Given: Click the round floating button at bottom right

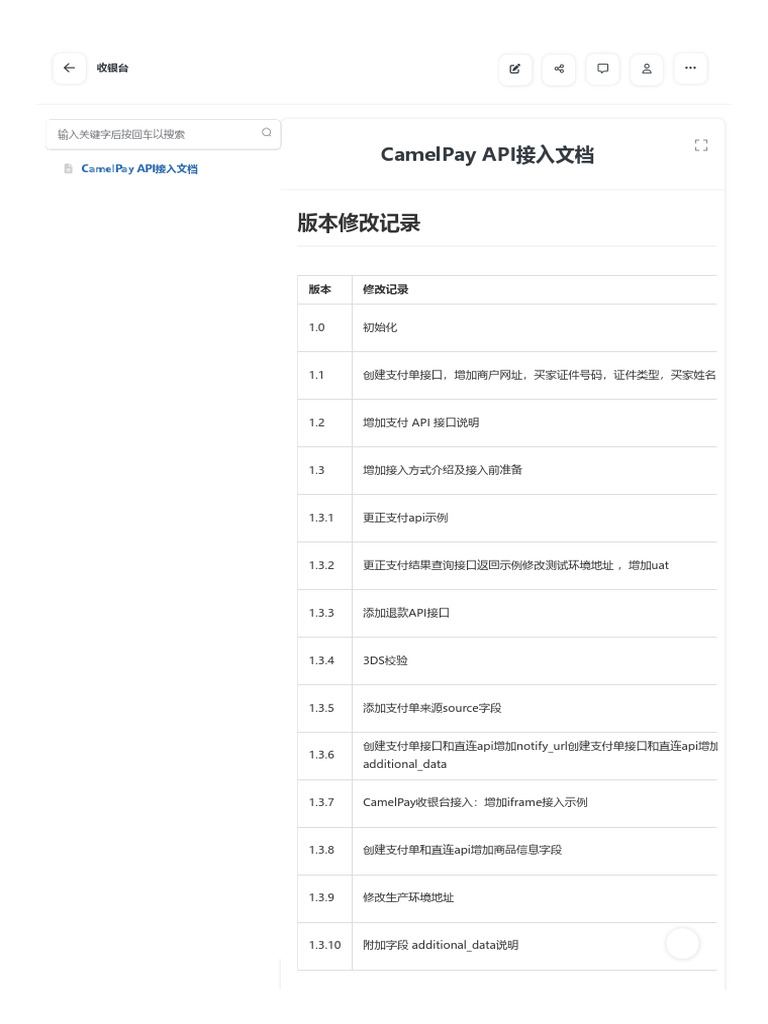Looking at the screenshot, I should [682, 944].
